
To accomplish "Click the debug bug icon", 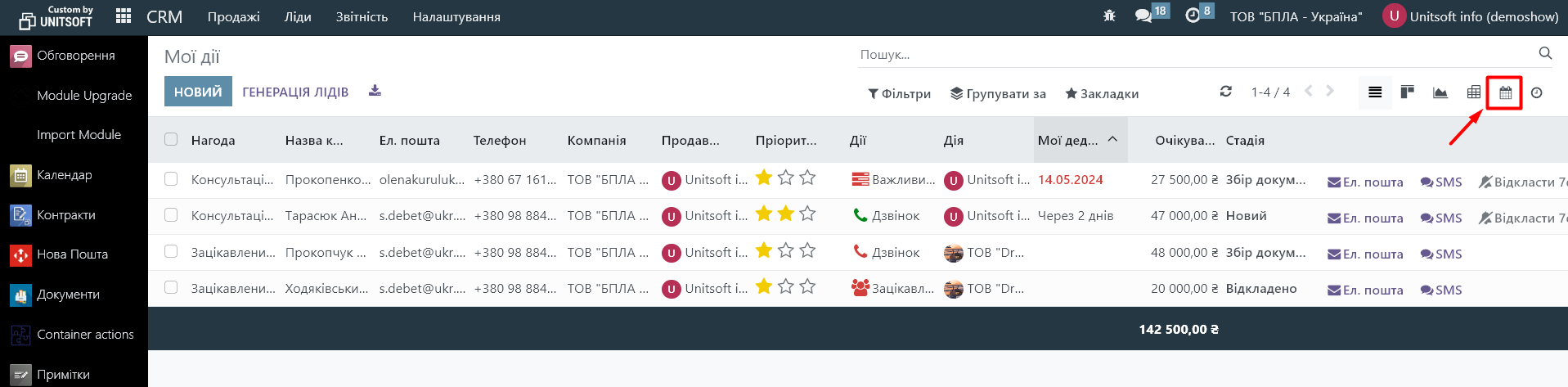I will pos(1109,16).
